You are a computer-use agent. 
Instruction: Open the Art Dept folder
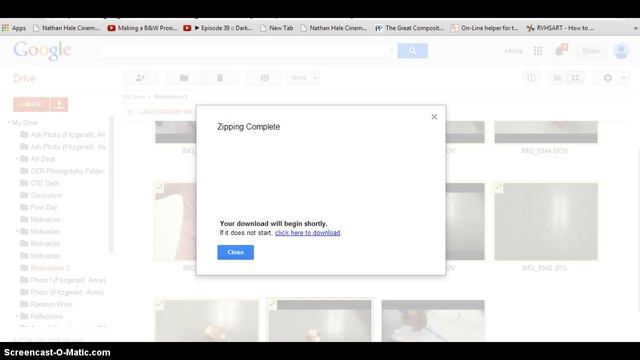pyautogui.click(x=42, y=159)
